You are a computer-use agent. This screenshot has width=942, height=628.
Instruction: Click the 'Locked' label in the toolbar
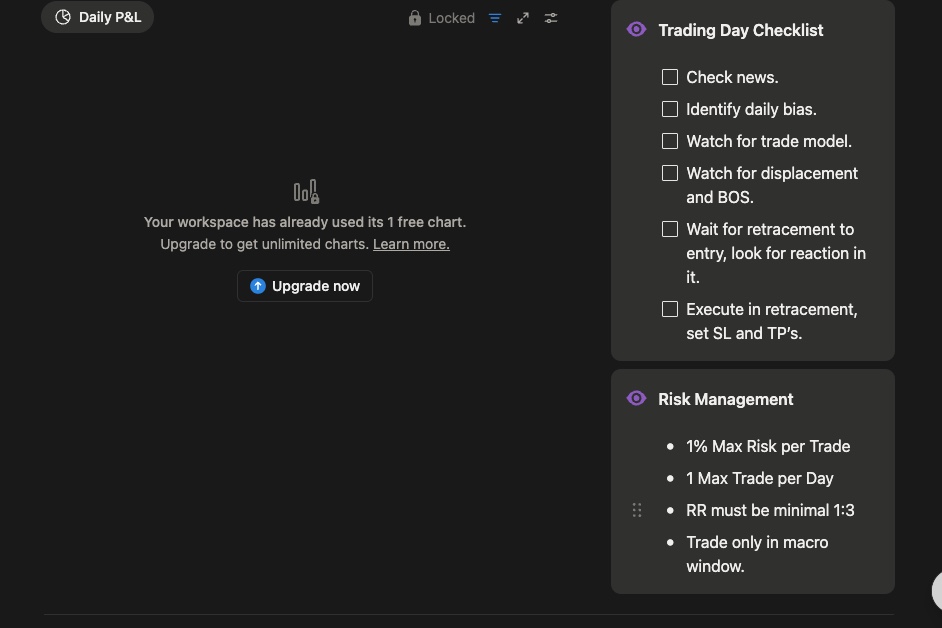pos(451,18)
